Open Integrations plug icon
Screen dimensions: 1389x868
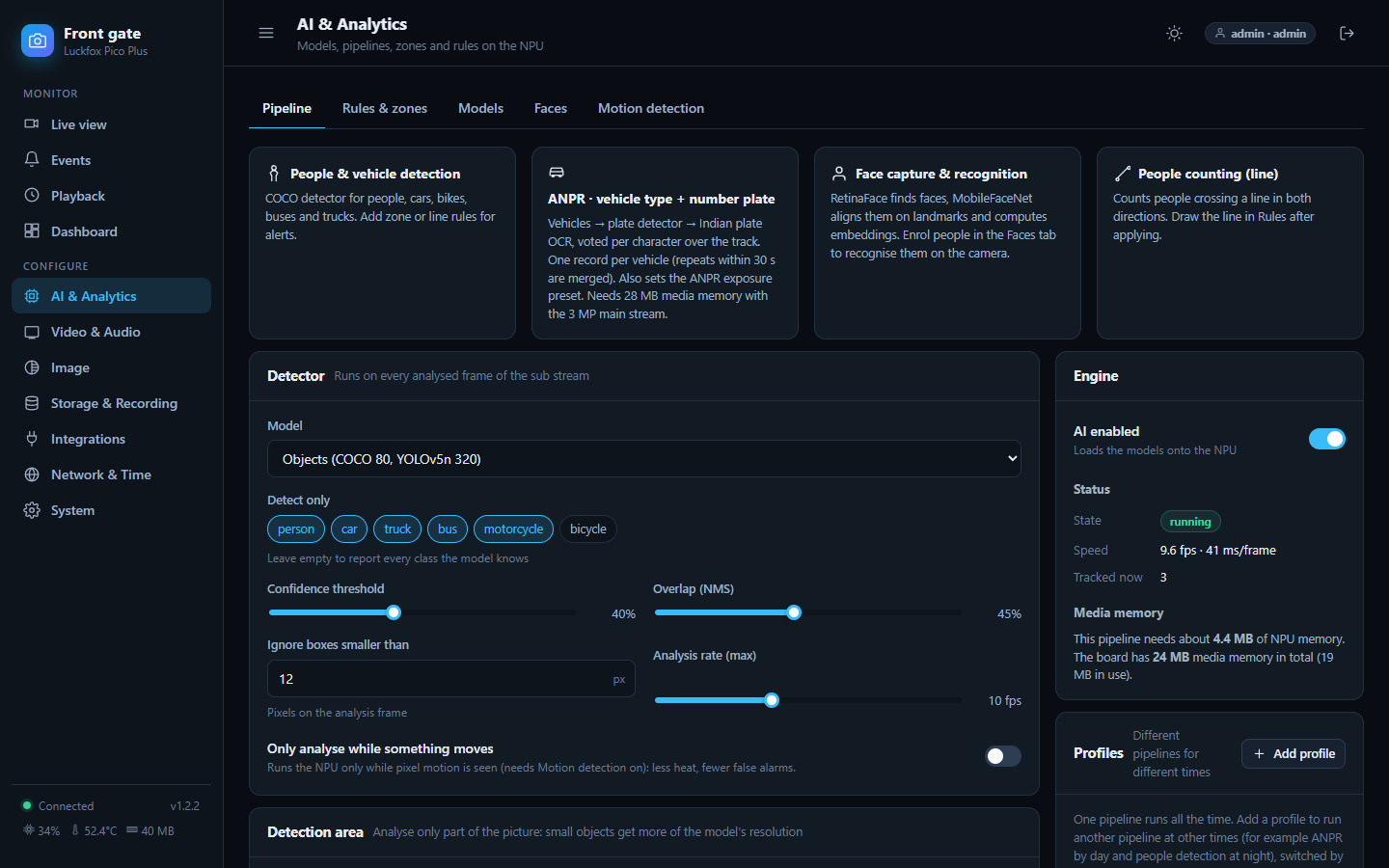[x=32, y=439]
